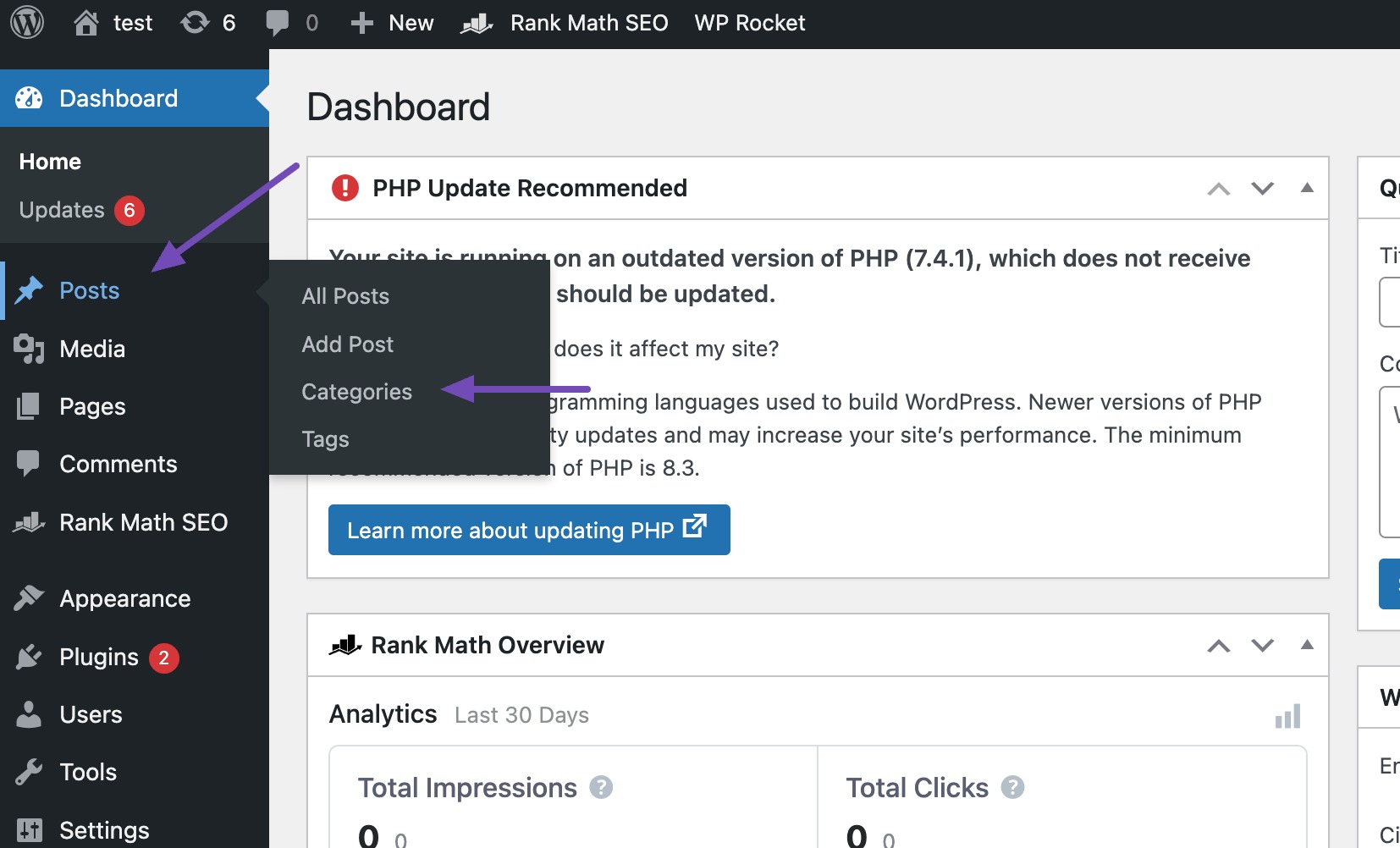
Task: Move PHP Update panel down
Action: point(1262,189)
